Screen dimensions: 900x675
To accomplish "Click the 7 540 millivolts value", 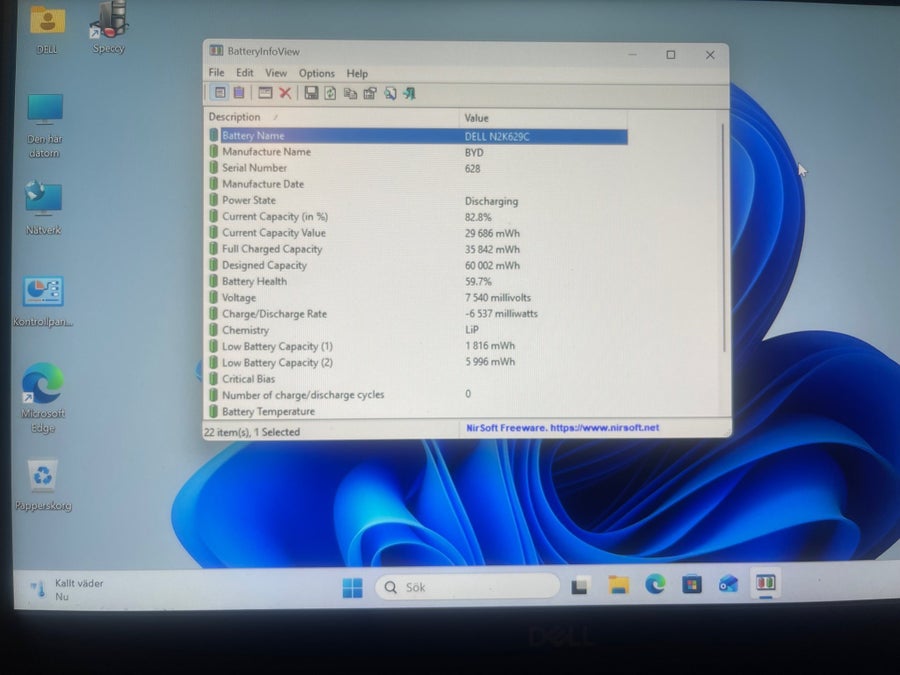I will click(x=498, y=297).
